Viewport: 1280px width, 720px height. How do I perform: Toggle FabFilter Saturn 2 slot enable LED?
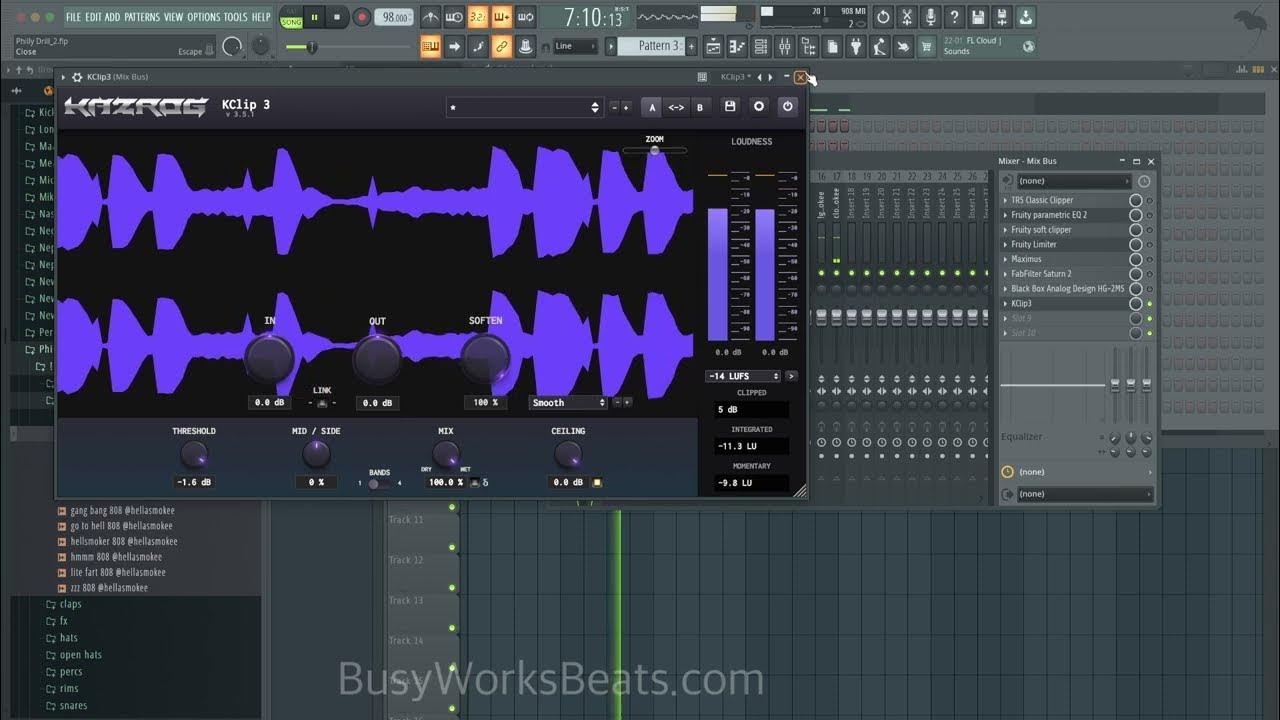[x=1149, y=274]
